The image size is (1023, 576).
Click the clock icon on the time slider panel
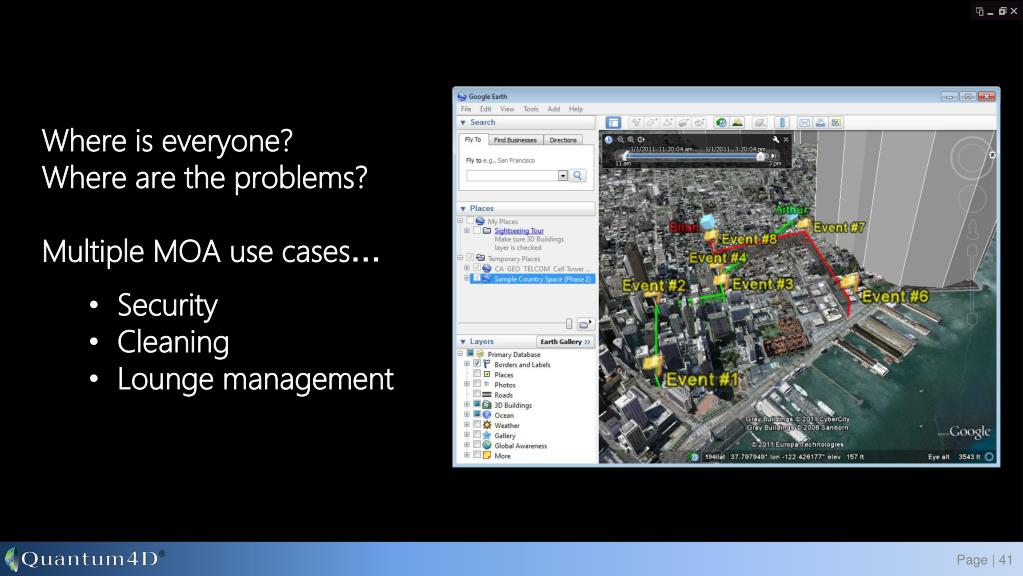(608, 140)
